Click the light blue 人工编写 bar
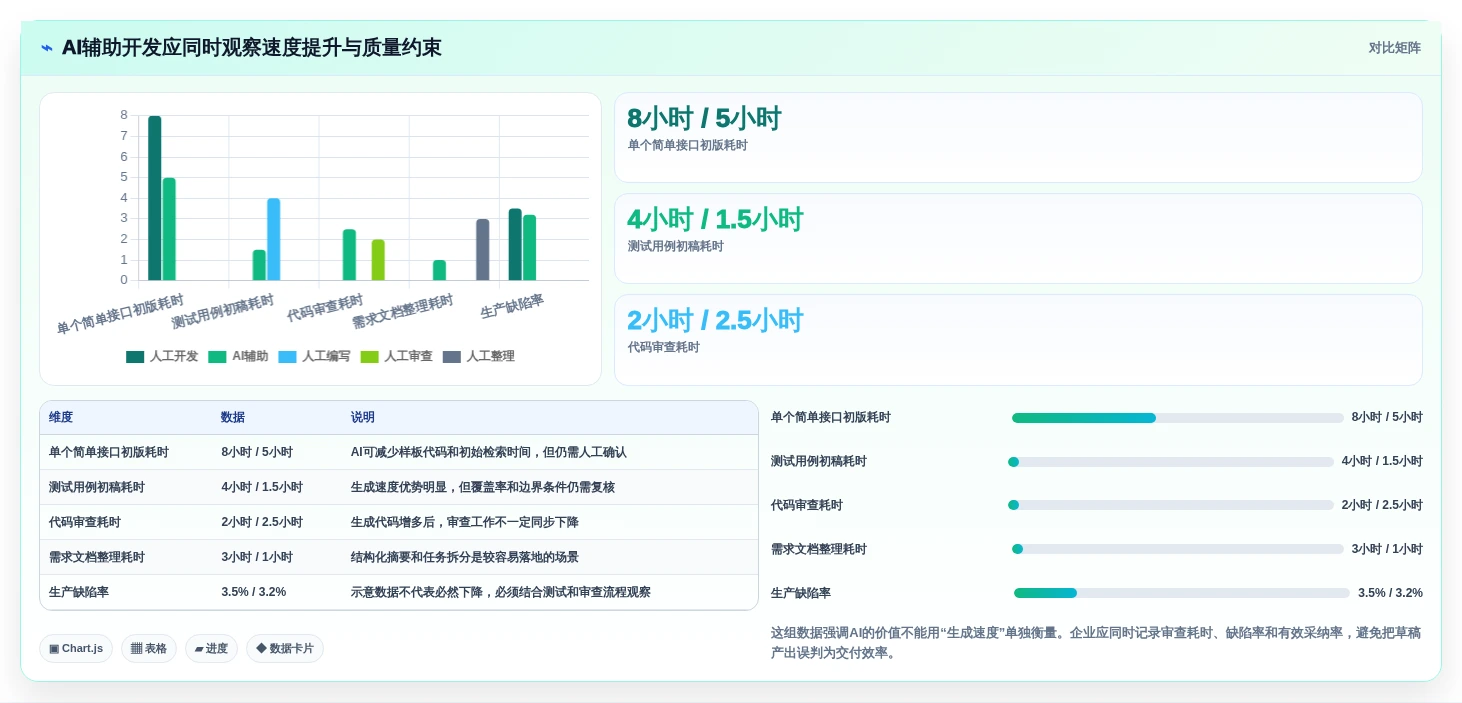1462x703 pixels. [273, 239]
